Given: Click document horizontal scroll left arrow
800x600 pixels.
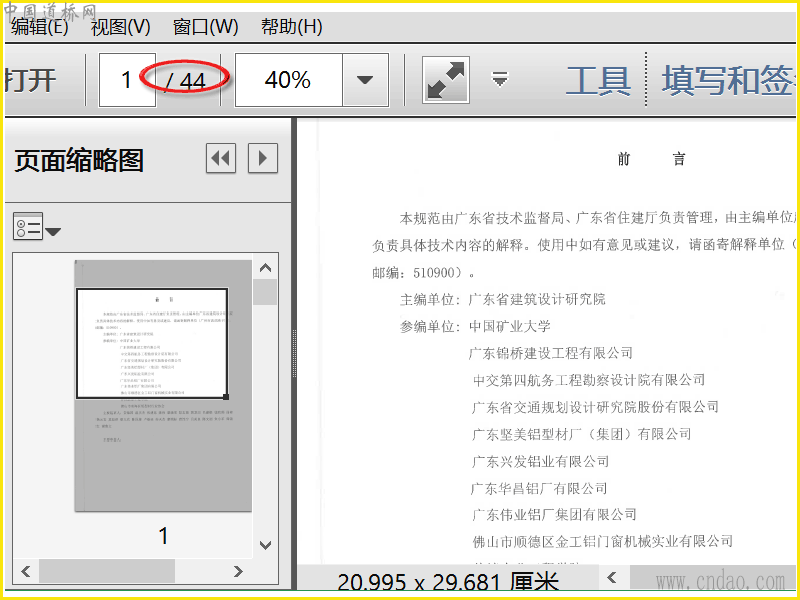Looking at the screenshot, I should point(612,578).
